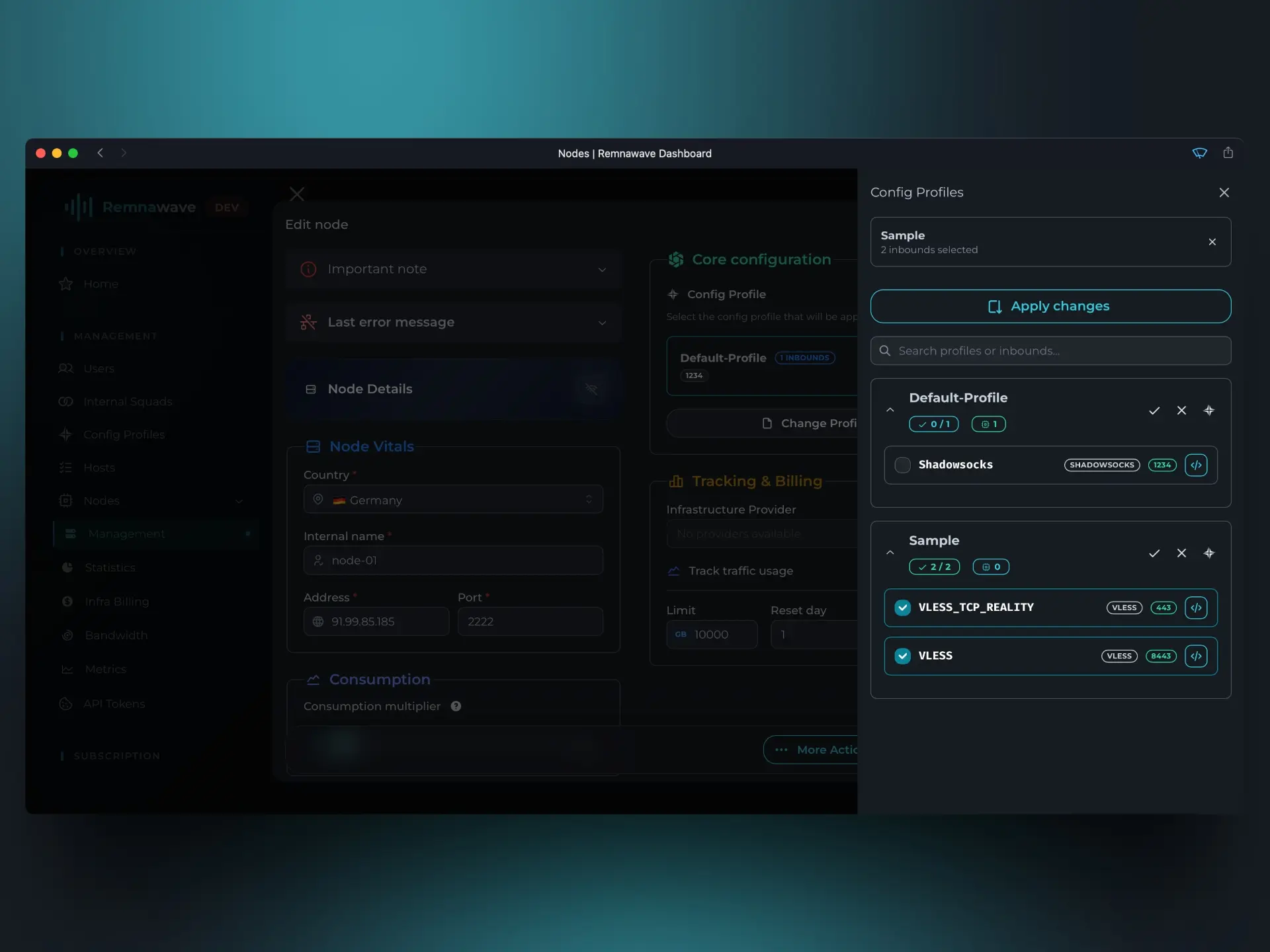Open Internal Squads from the sidebar

tap(128, 401)
